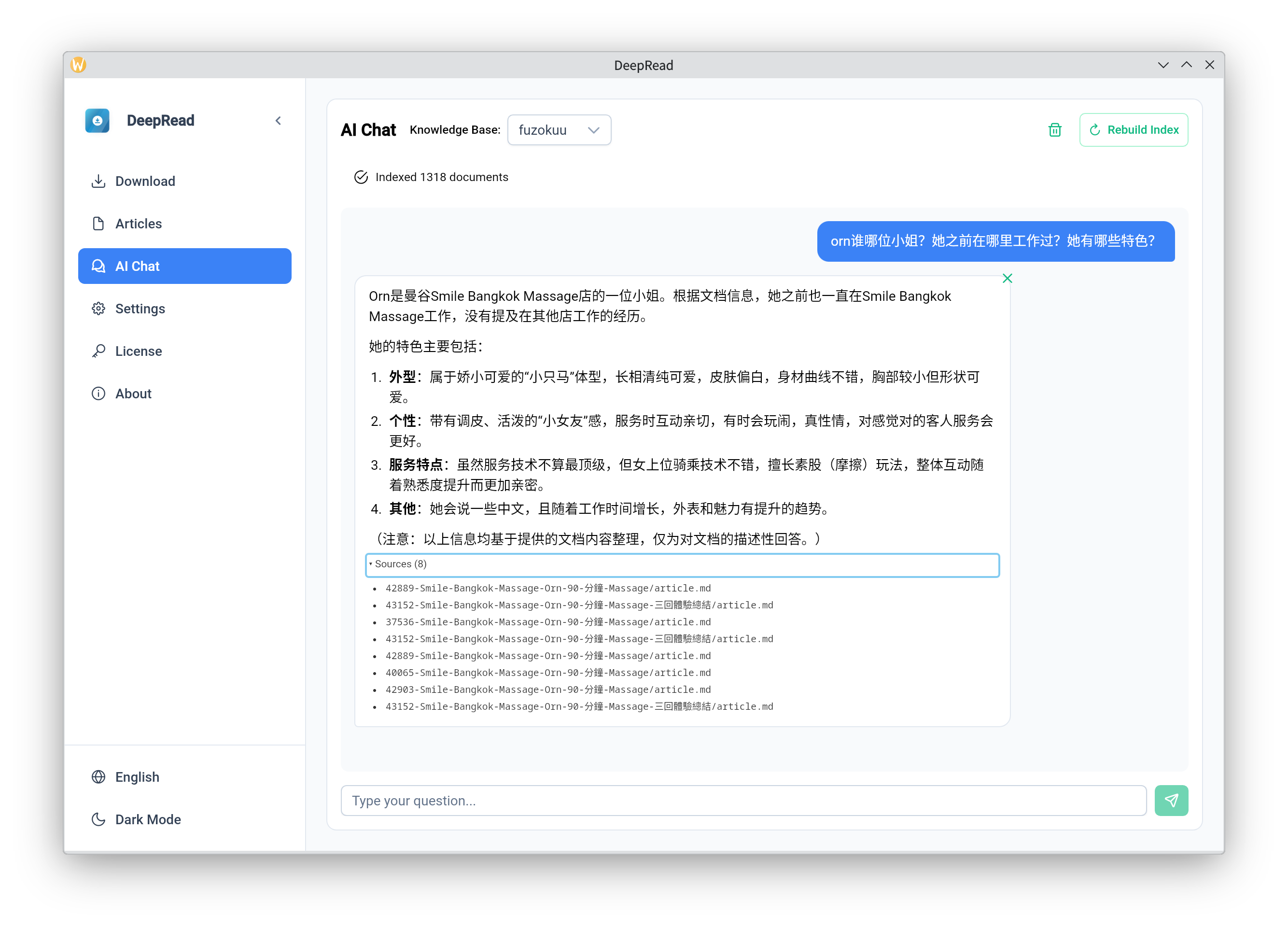The width and height of the screenshot is (1288, 929).
Task: Dismiss the AI answer with green X
Action: (x=1007, y=278)
